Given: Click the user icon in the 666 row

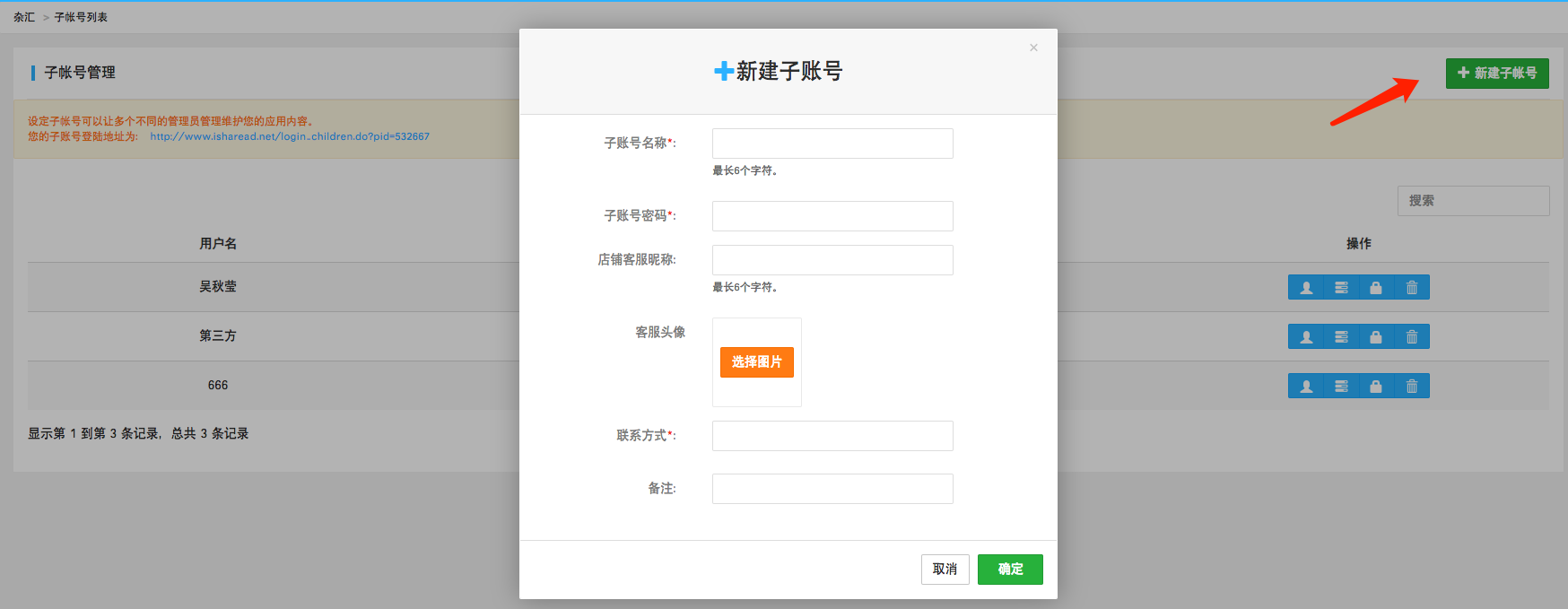Looking at the screenshot, I should tap(1306, 386).
